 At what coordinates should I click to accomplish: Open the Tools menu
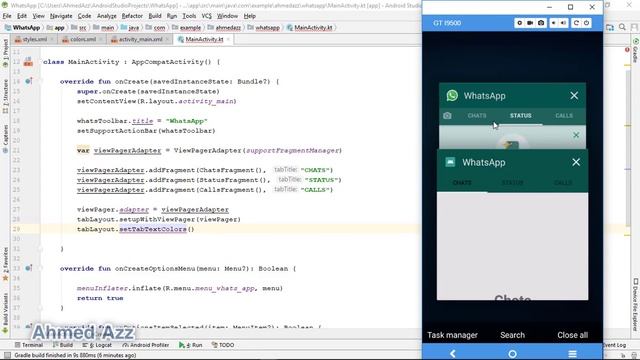click(189, 16)
